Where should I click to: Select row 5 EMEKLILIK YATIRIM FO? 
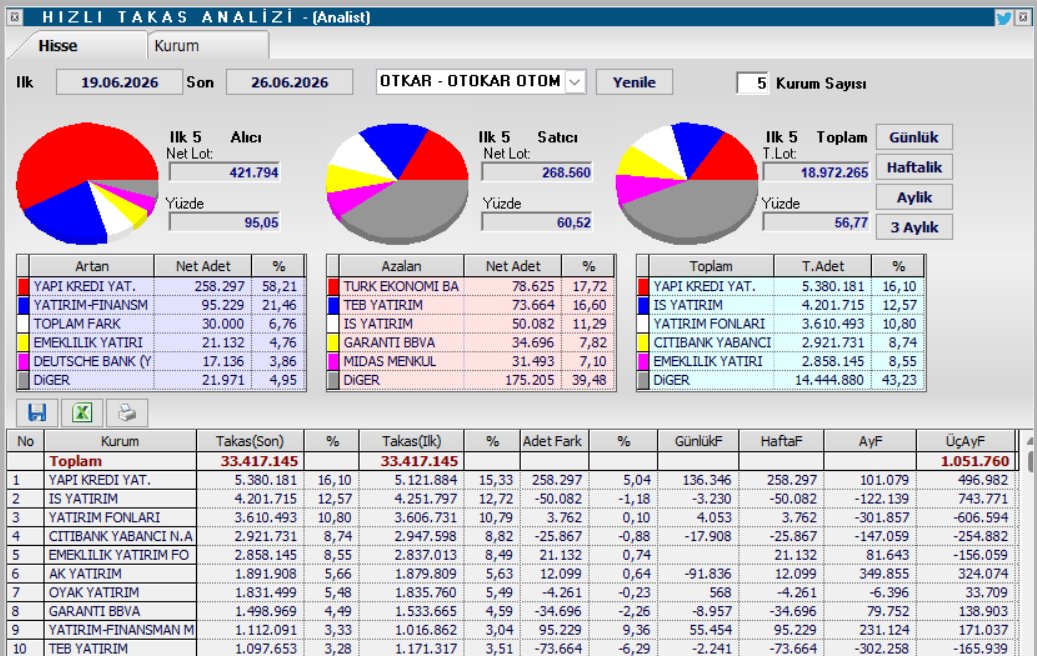click(510, 555)
